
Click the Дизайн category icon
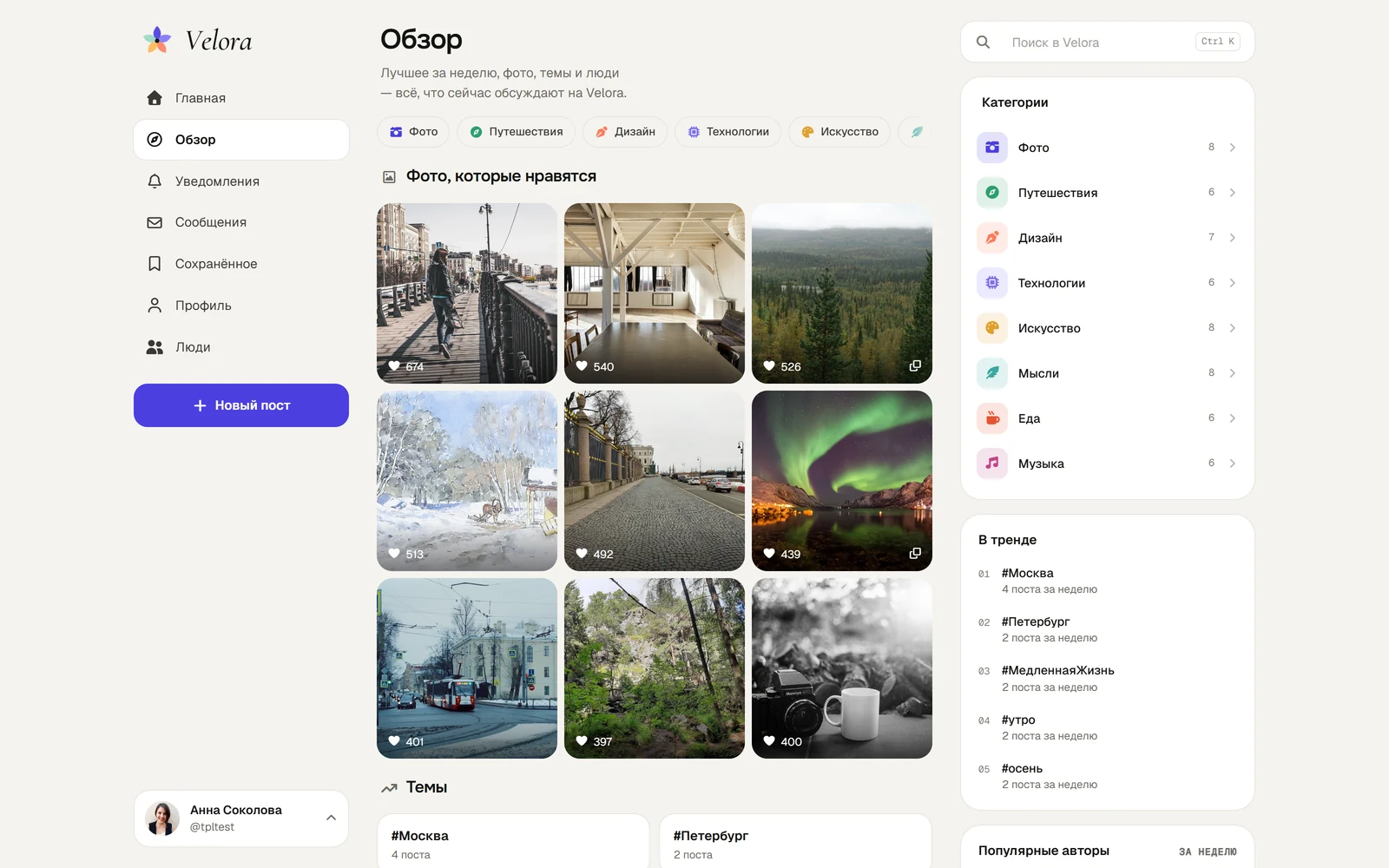point(992,238)
